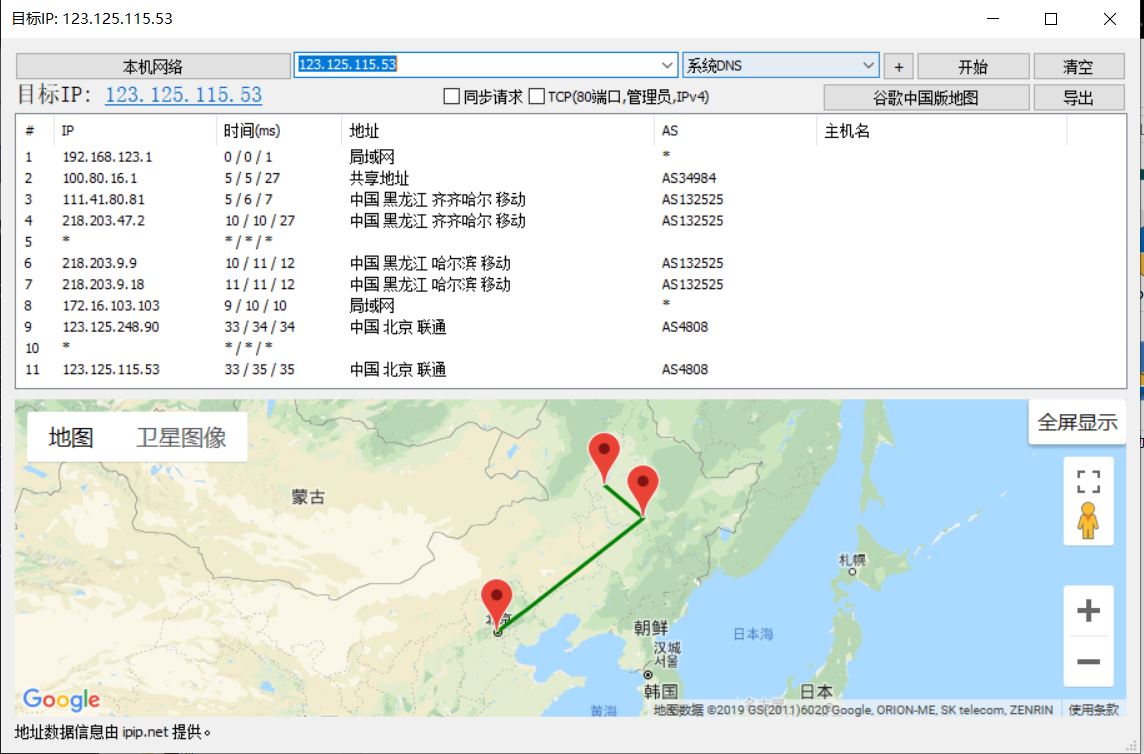Clear results with 清空
Screen dimensions: 1144x754
(1078, 66)
